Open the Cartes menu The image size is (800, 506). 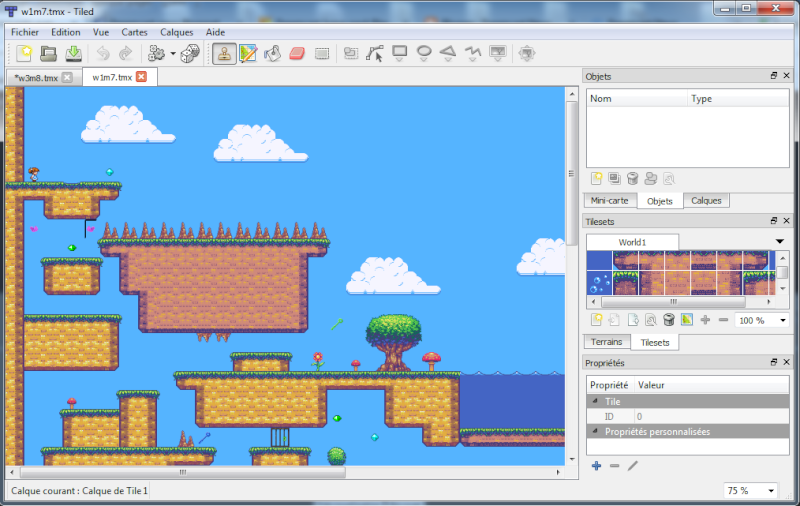point(134,32)
